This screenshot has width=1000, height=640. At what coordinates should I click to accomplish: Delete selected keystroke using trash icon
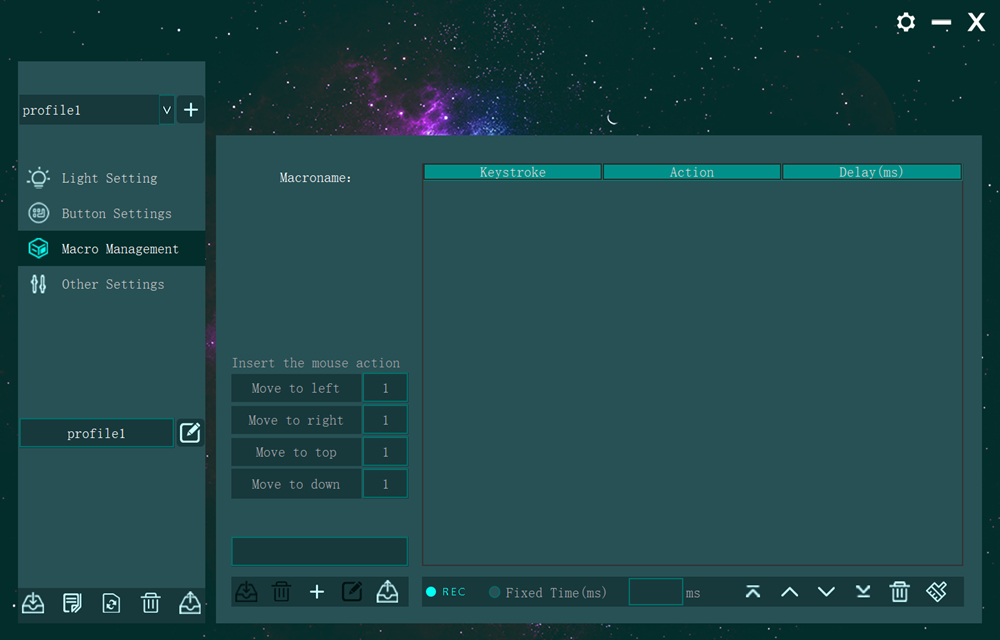pyautogui.click(x=899, y=592)
